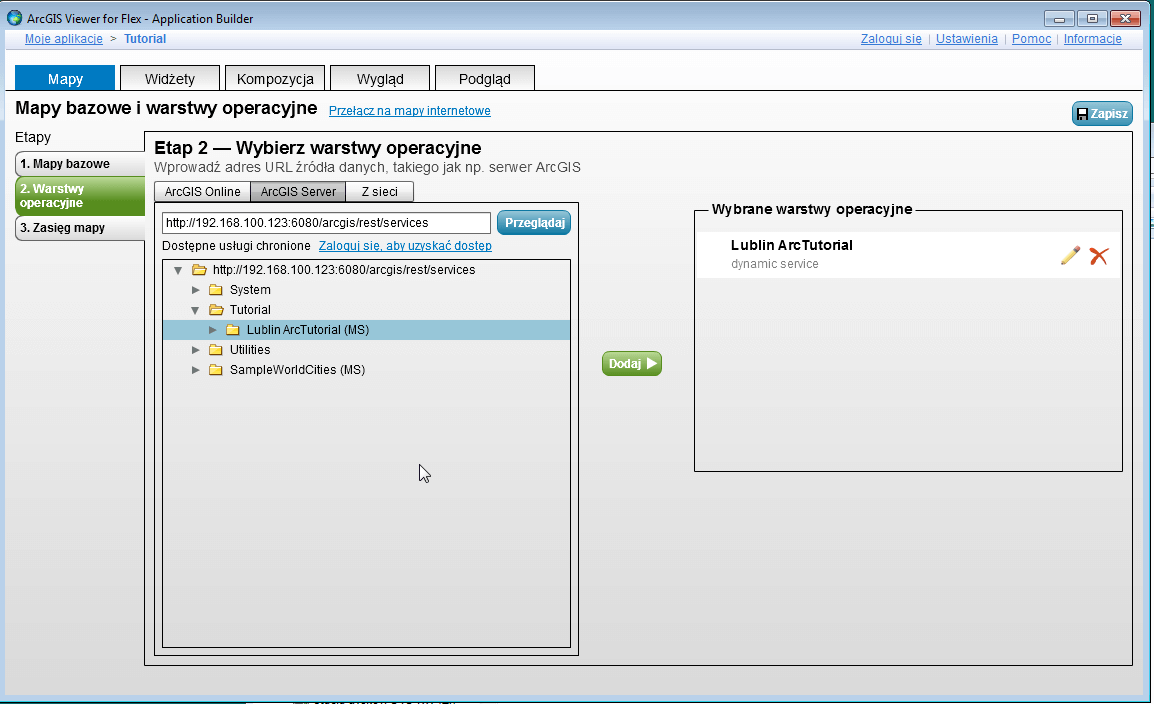This screenshot has width=1154, height=704.
Task: Collapse the Tutorial folder arrow
Action: 195,310
